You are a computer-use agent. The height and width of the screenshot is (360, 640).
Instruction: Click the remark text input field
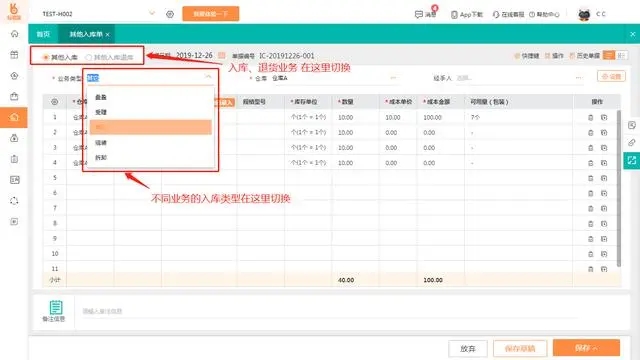coord(329,311)
